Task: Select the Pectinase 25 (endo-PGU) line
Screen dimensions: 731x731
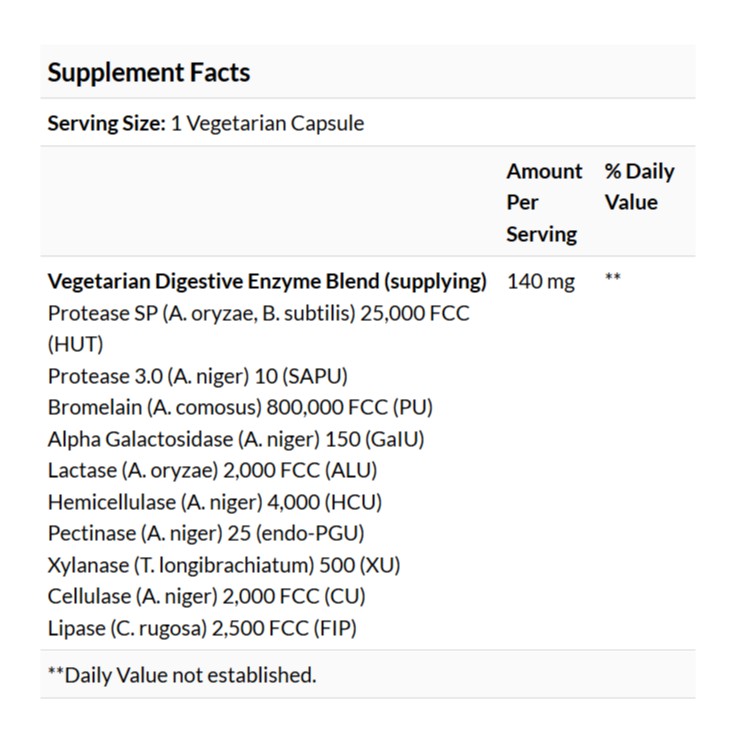Action: coord(206,534)
